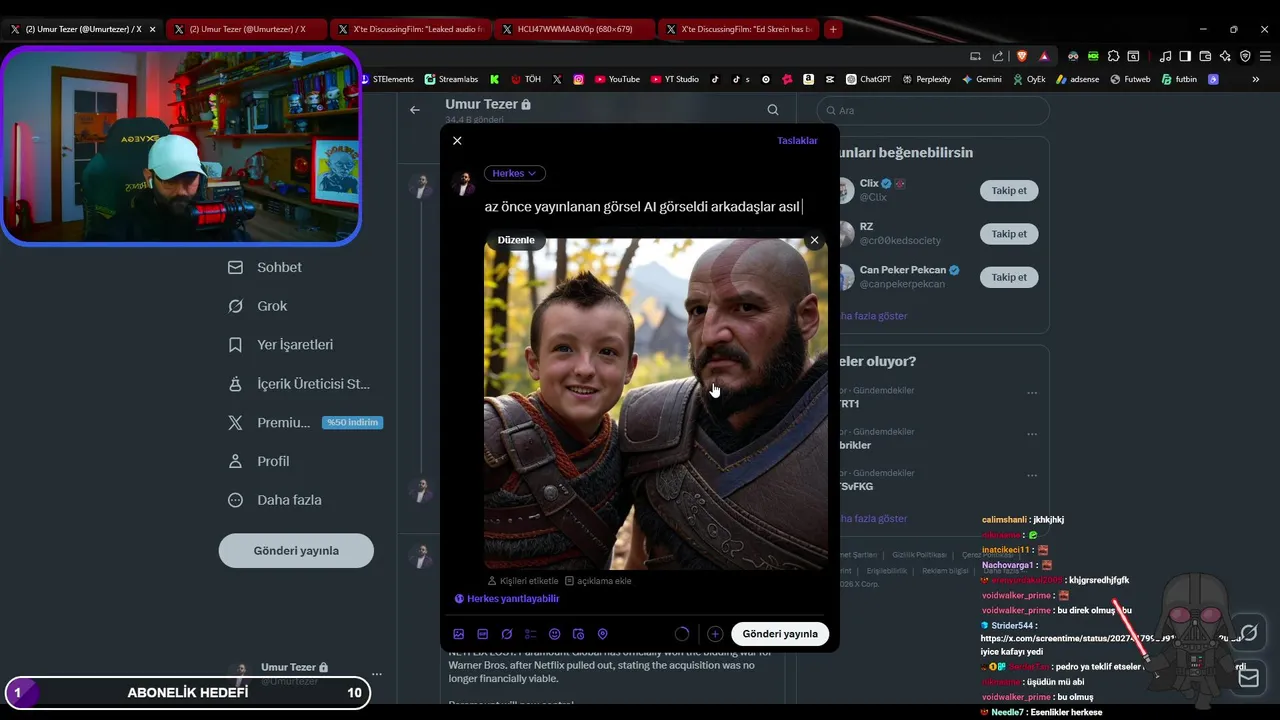
Task: Open the Instagram bookmark icon
Action: tap(579, 79)
